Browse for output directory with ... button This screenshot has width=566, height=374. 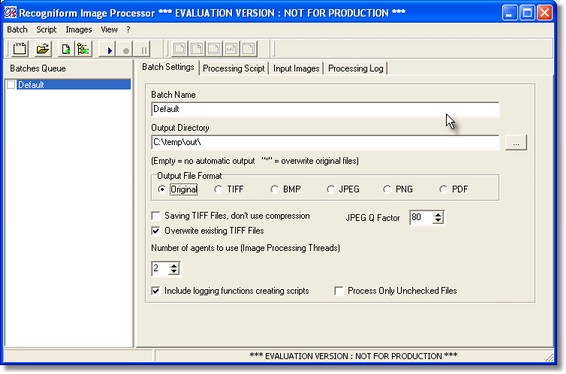[x=516, y=143]
